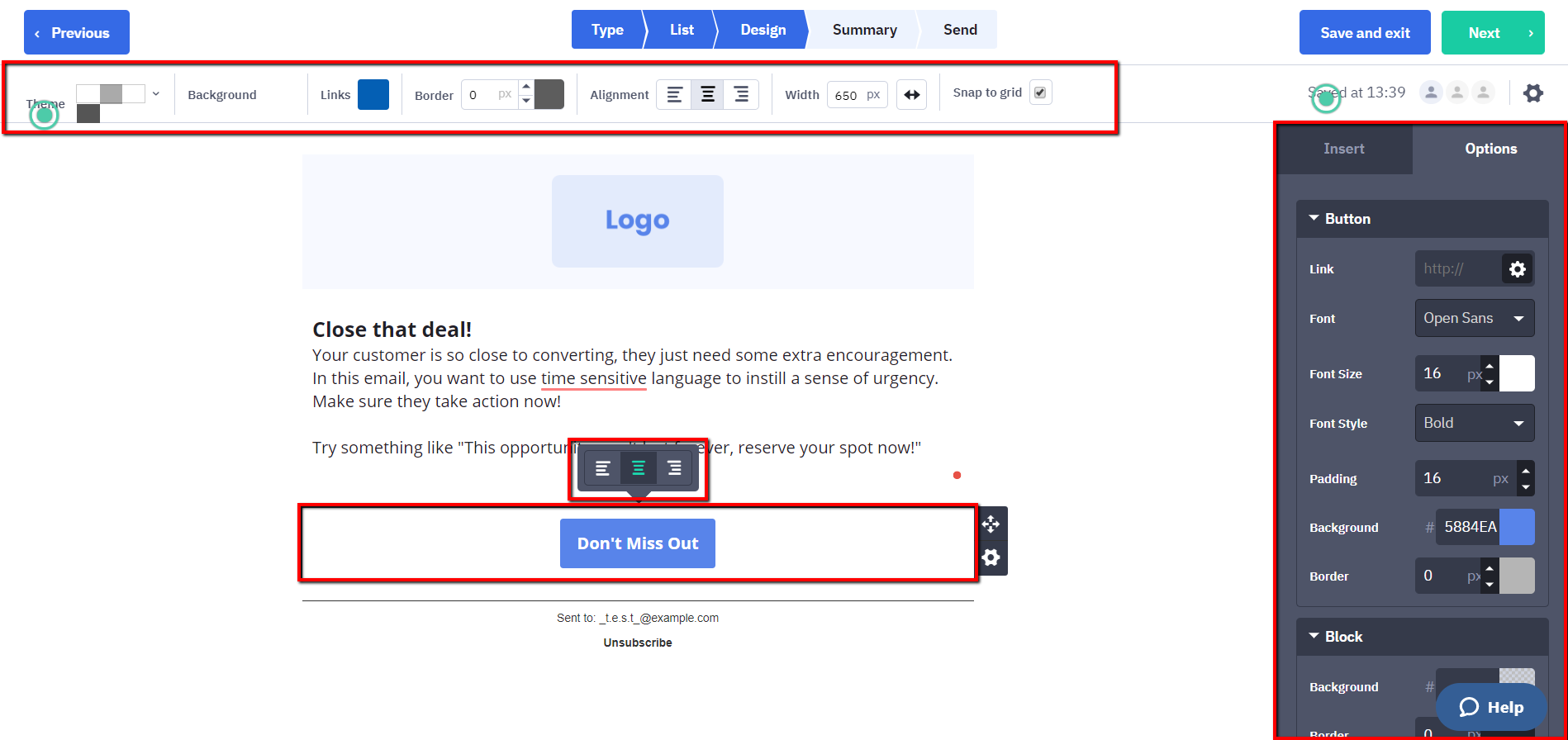Screen dimensions: 1568x740
Task: Click Don't Miss Out button
Action: click(x=638, y=543)
